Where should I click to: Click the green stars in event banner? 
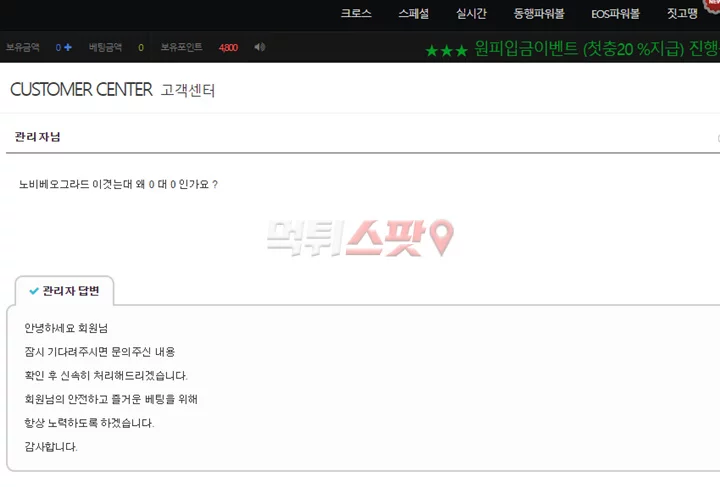pos(446,50)
